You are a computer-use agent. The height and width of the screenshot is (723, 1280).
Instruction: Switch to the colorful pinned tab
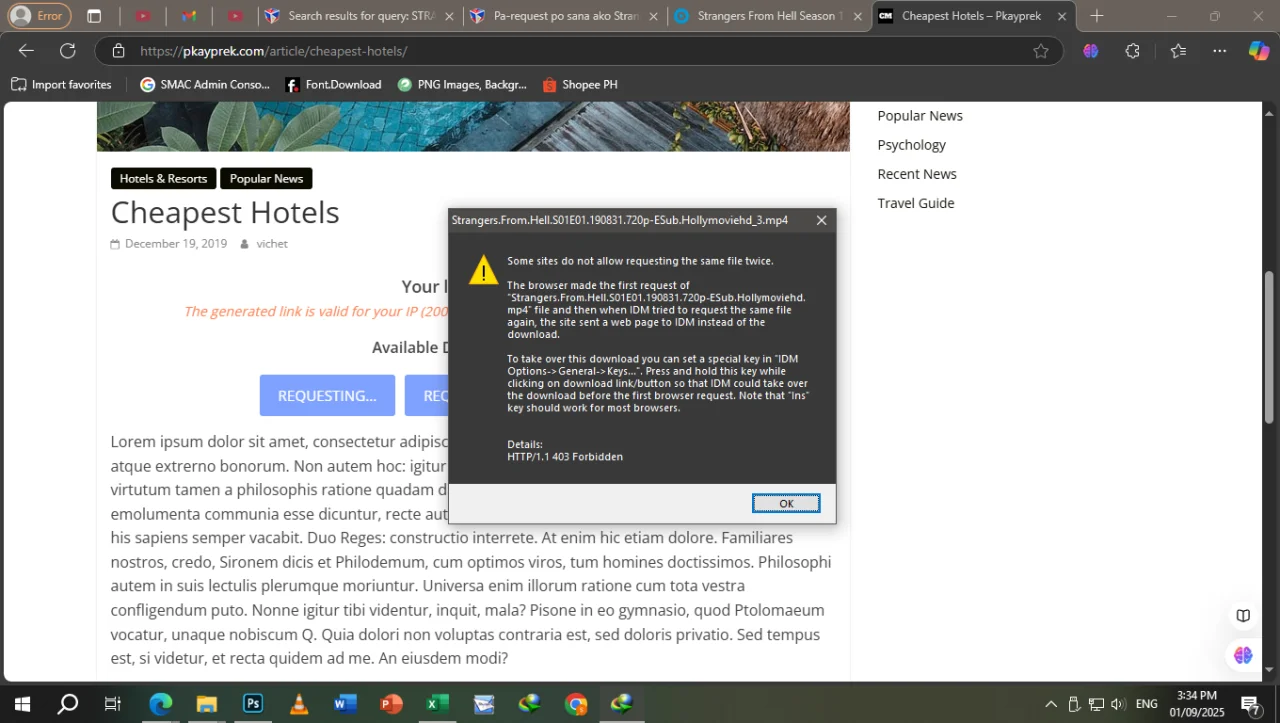click(189, 16)
